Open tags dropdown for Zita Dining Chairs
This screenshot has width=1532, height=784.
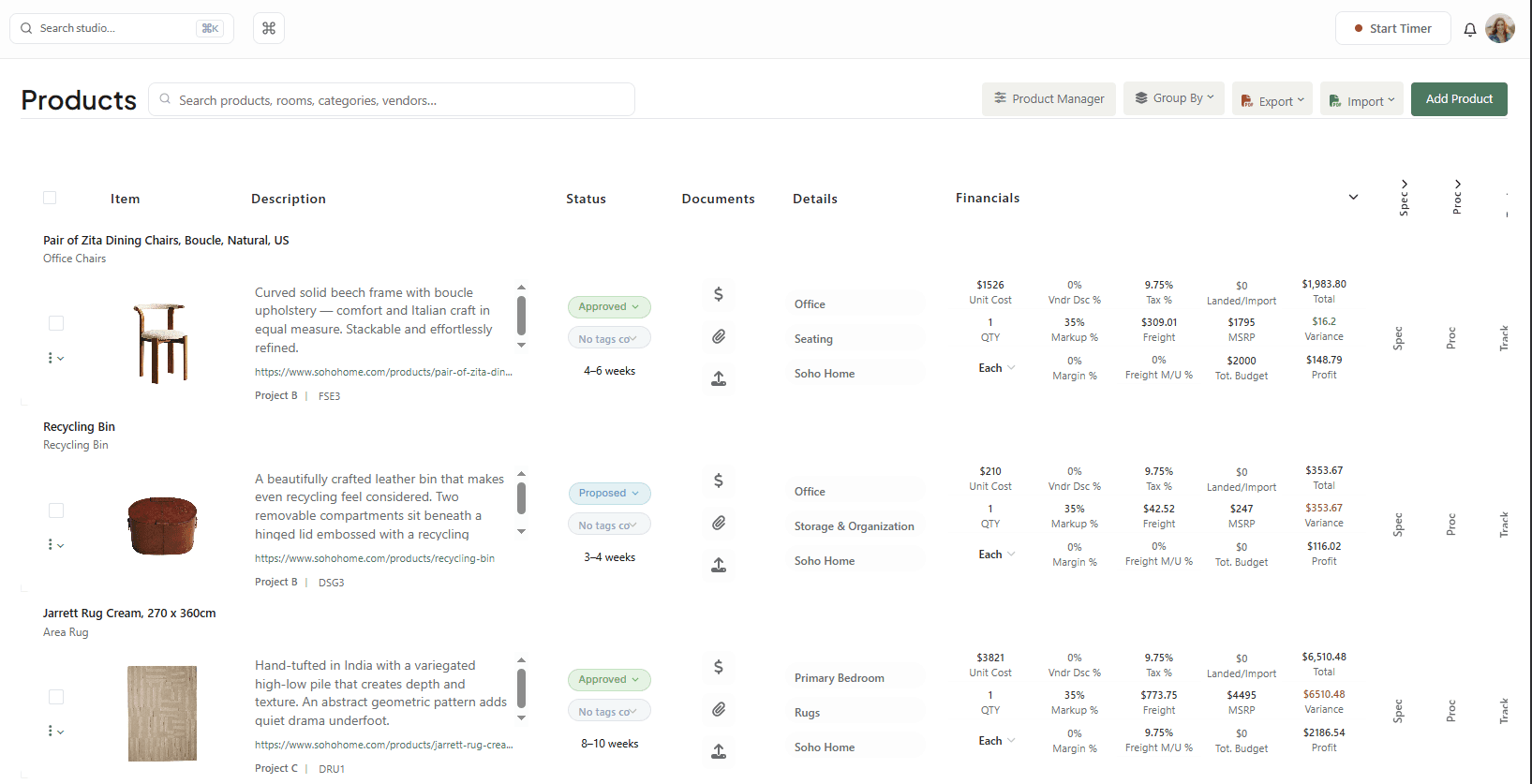(x=609, y=338)
